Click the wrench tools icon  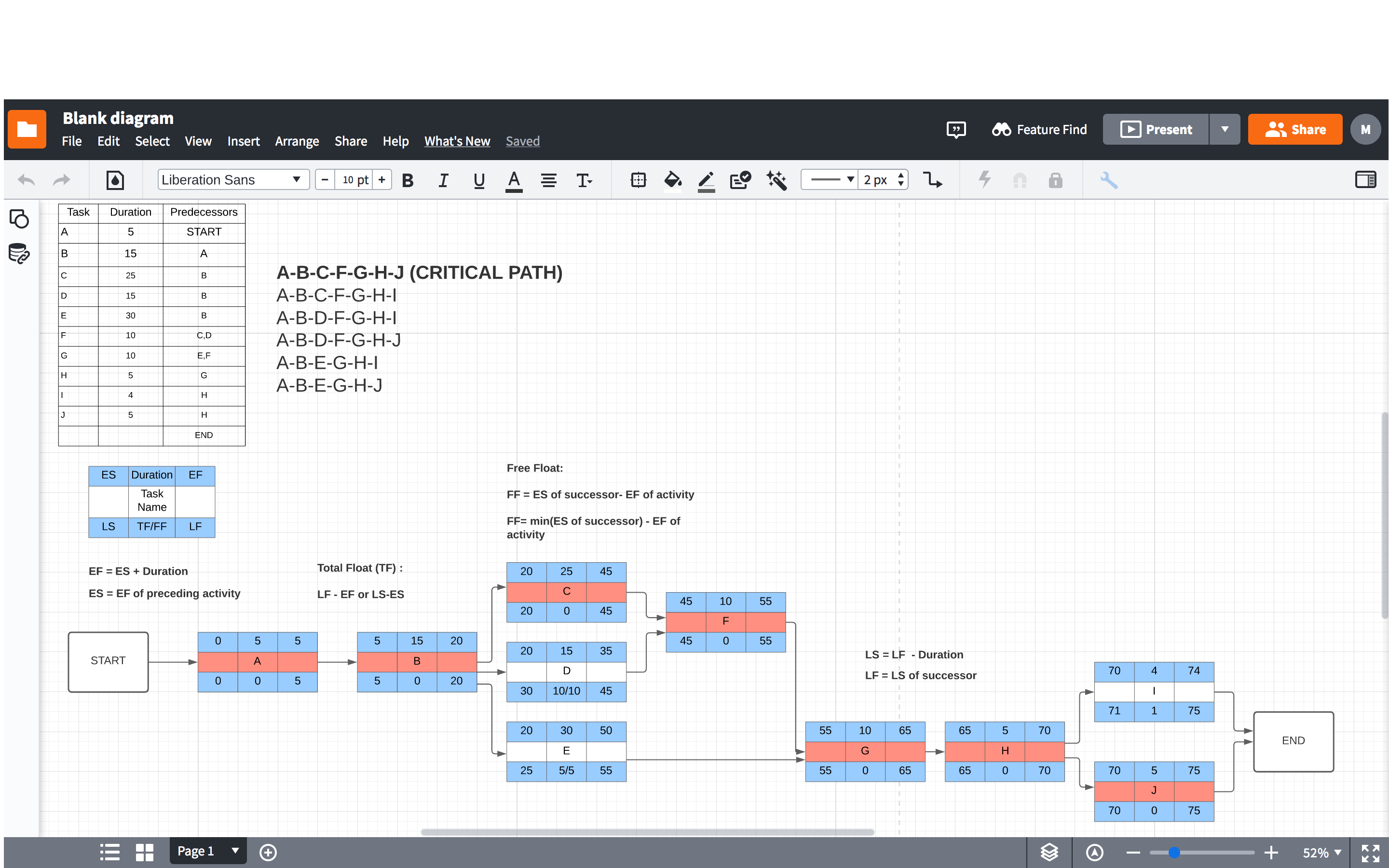point(1108,180)
